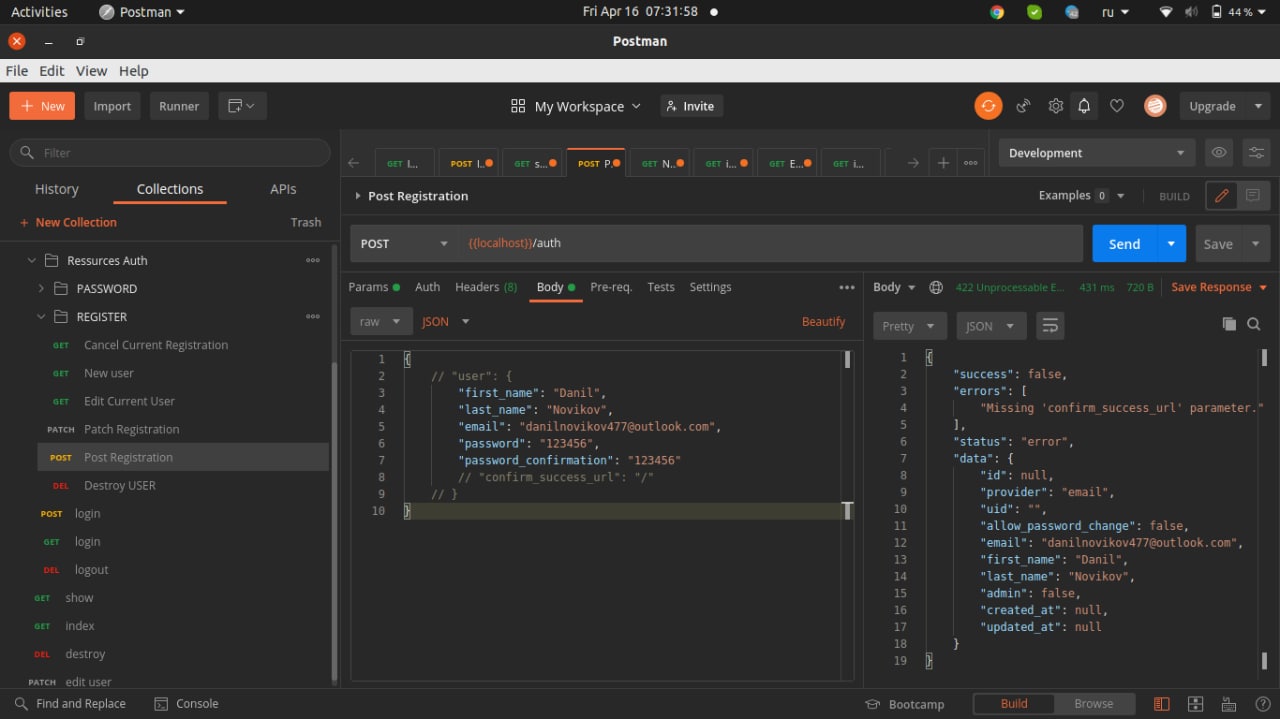Click the request URL field
The height and width of the screenshot is (719, 1280).
[x=771, y=244]
